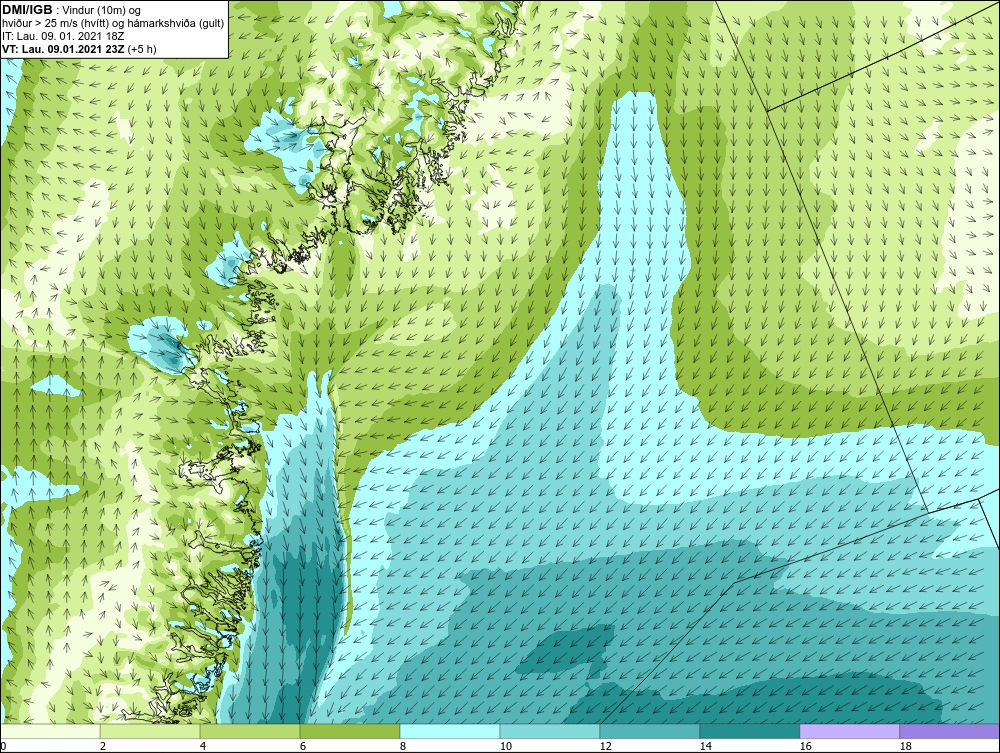Click the 'IT: Lau. 09. 01. 2021 18Z' line
This screenshot has height=753, width=1000.
[62, 36]
